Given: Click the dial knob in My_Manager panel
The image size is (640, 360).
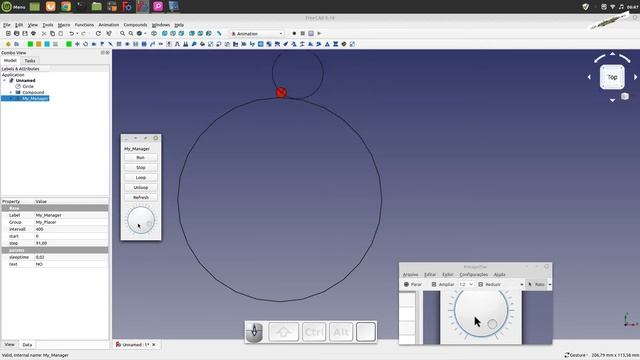Looking at the screenshot, I should click(141, 220).
